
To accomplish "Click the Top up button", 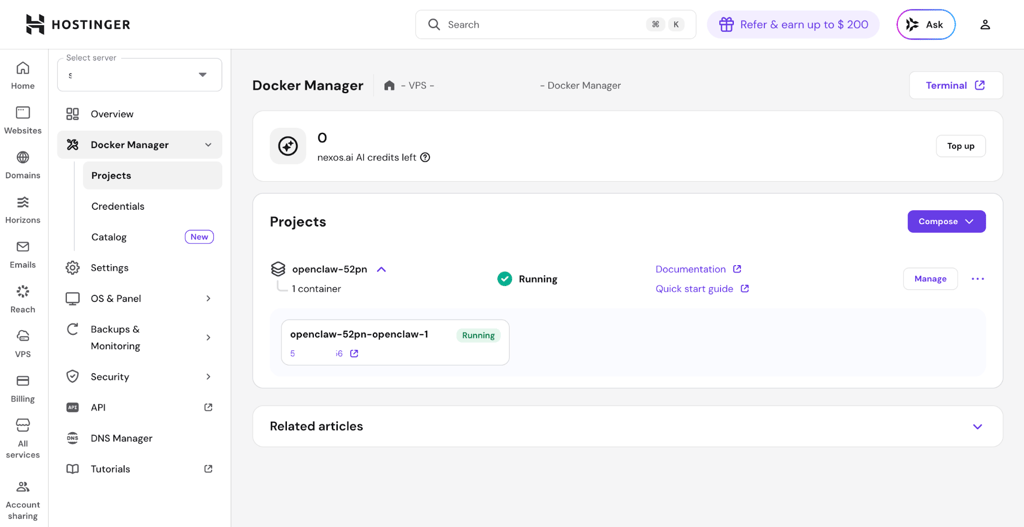I will click(x=961, y=146).
